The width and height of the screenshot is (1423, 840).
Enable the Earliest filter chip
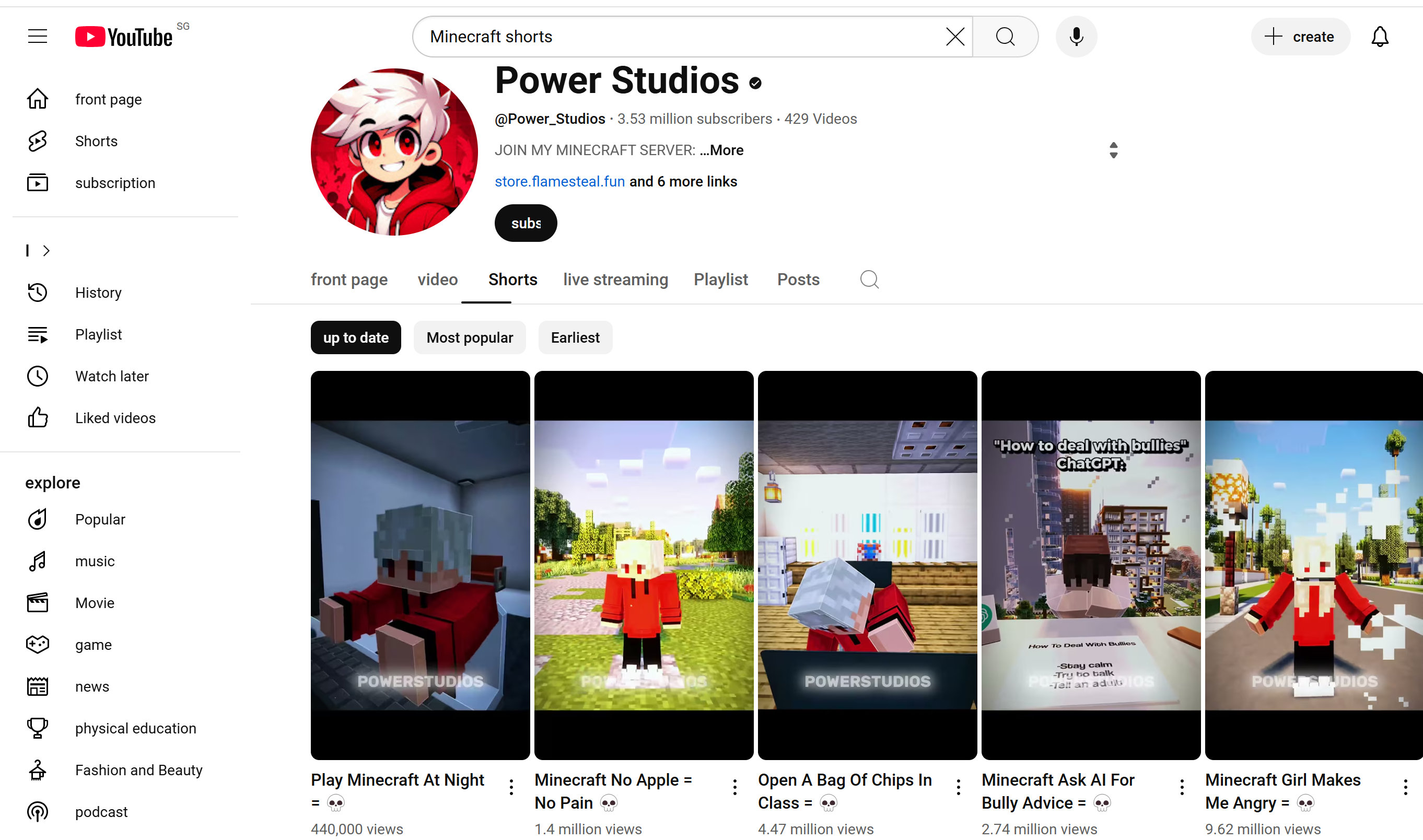575,337
